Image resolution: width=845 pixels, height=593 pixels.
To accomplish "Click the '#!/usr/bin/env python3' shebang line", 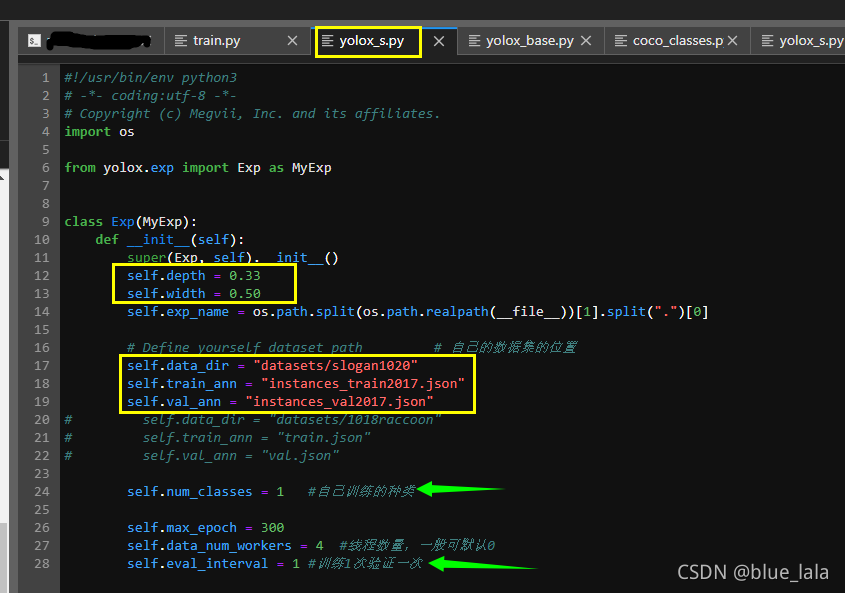I will (x=150, y=78).
